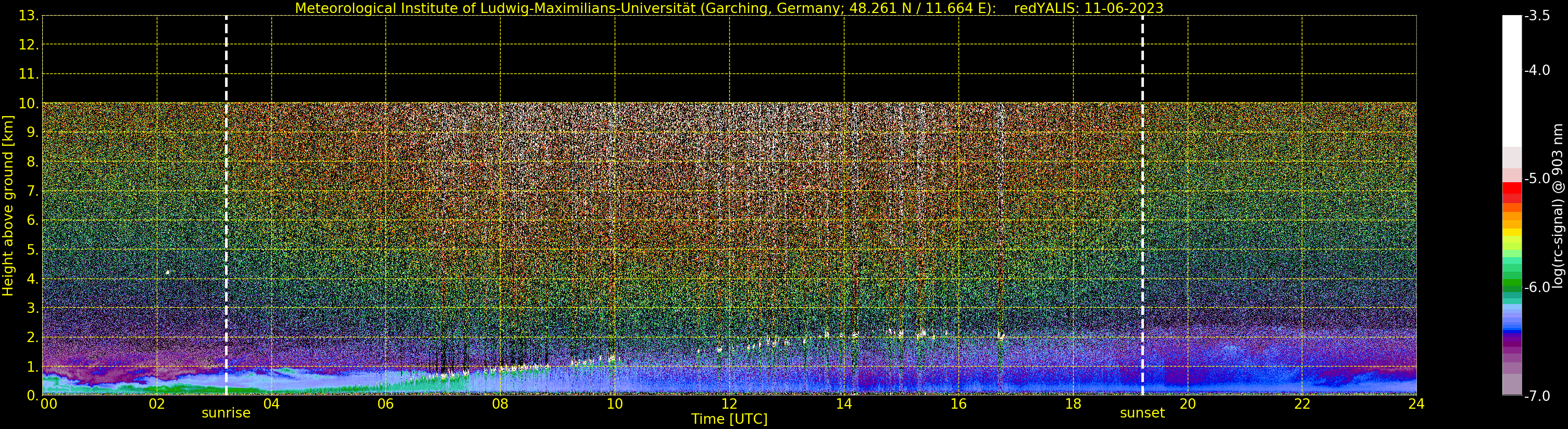Click the colorbar label 'log(rc-signal) @903 nm'
This screenshot has height=429, width=1568.
(x=1557, y=206)
